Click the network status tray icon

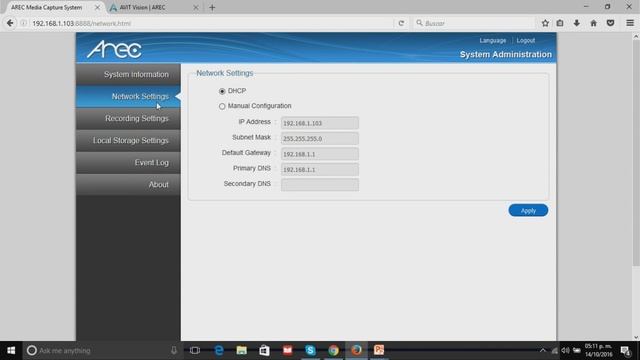pyautogui.click(x=554, y=351)
